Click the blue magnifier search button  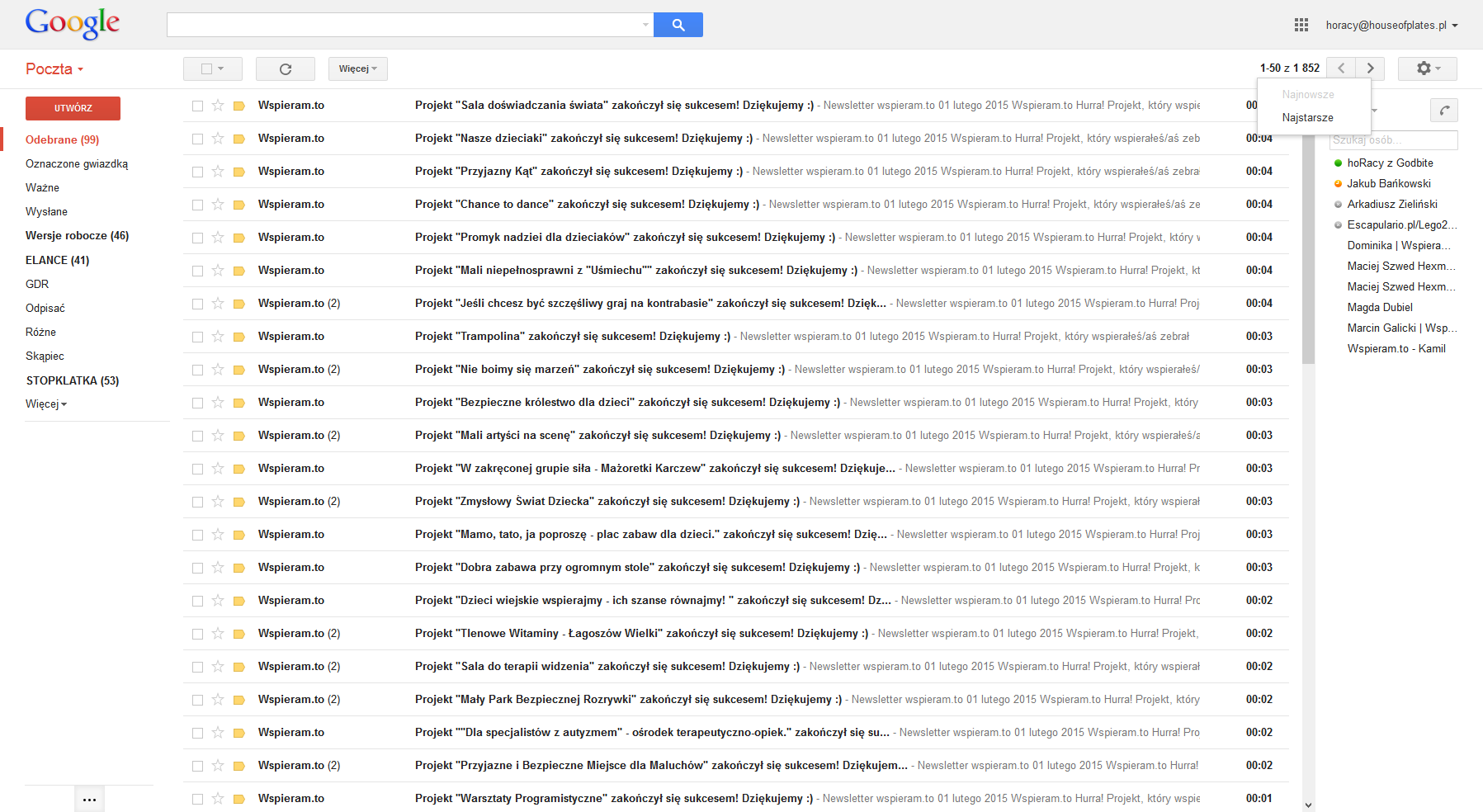(678, 25)
